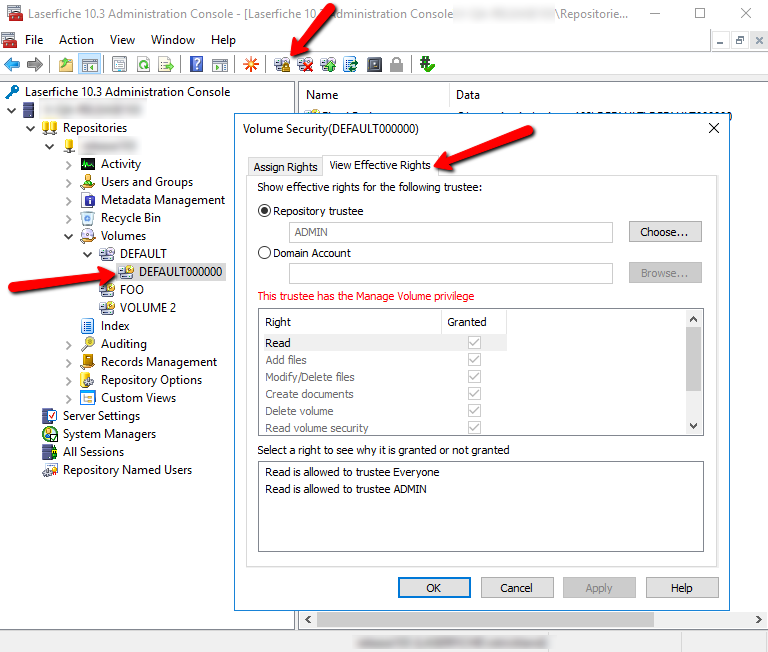Viewport: 768px width, 652px height.
Task: Open the View menu
Action: [x=122, y=40]
